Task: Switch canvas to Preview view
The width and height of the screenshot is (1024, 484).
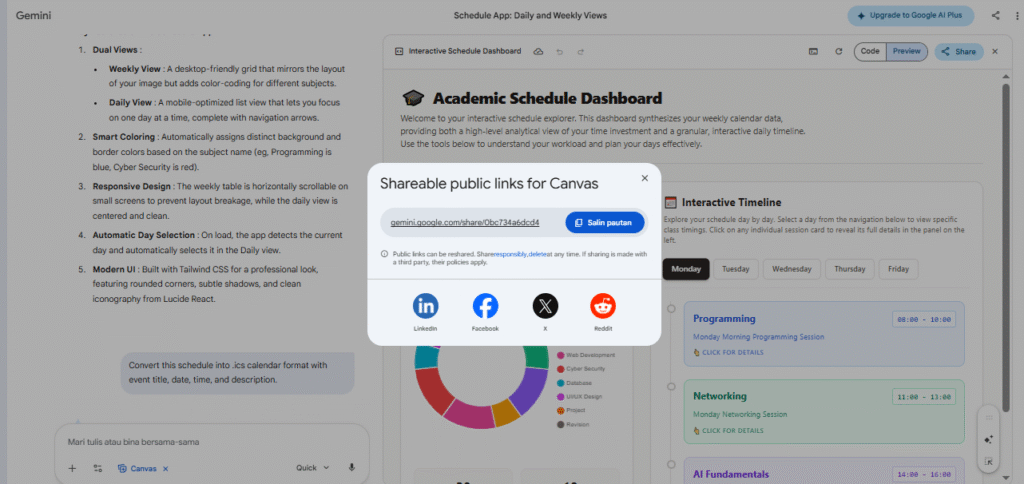Action: 906,51
